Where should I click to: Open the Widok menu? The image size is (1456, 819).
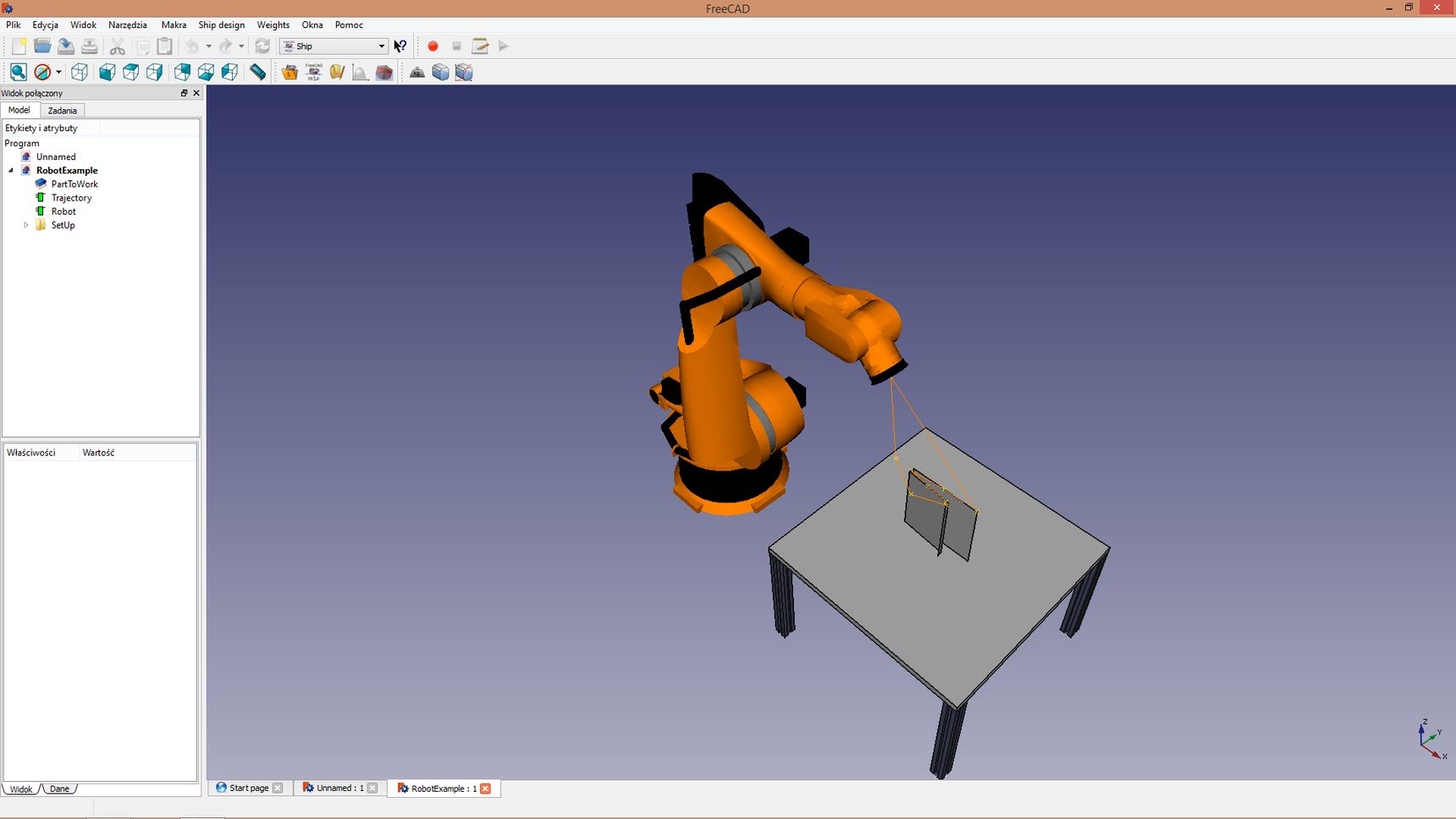coord(83,25)
